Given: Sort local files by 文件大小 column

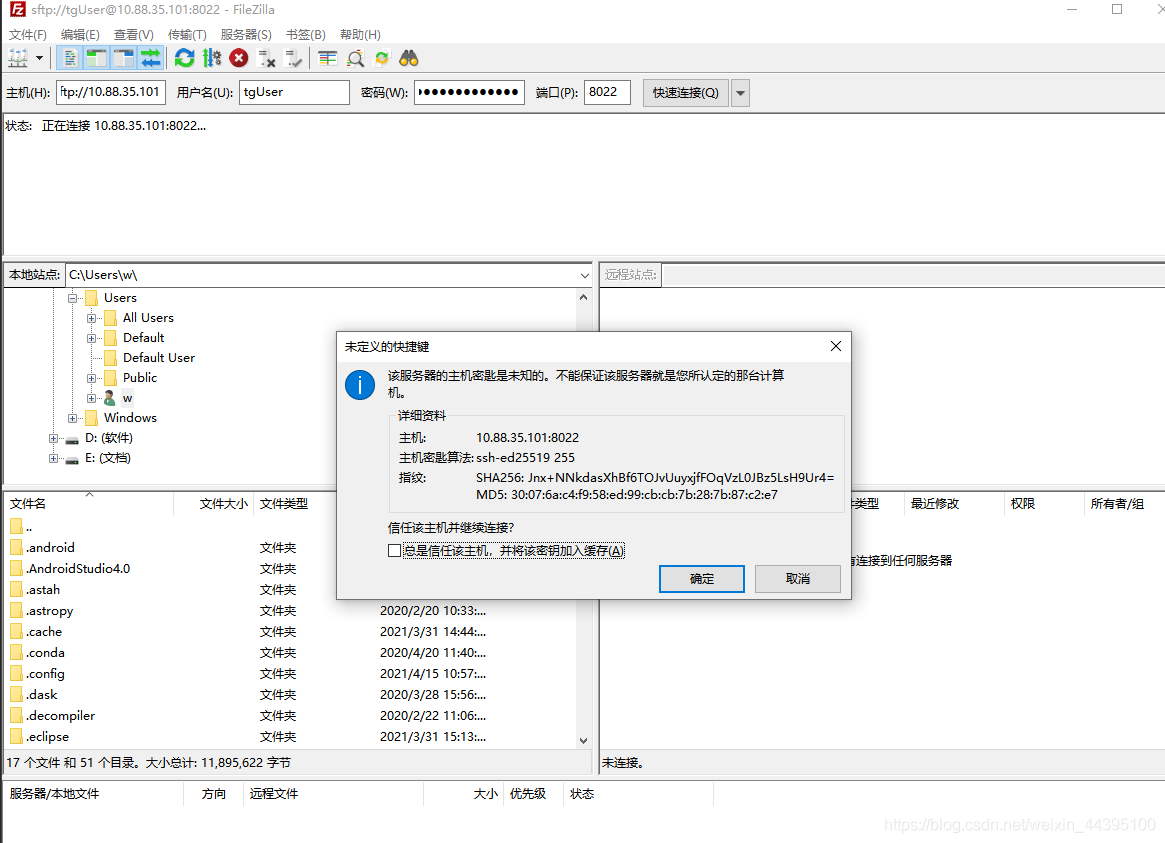Looking at the screenshot, I should 214,504.
